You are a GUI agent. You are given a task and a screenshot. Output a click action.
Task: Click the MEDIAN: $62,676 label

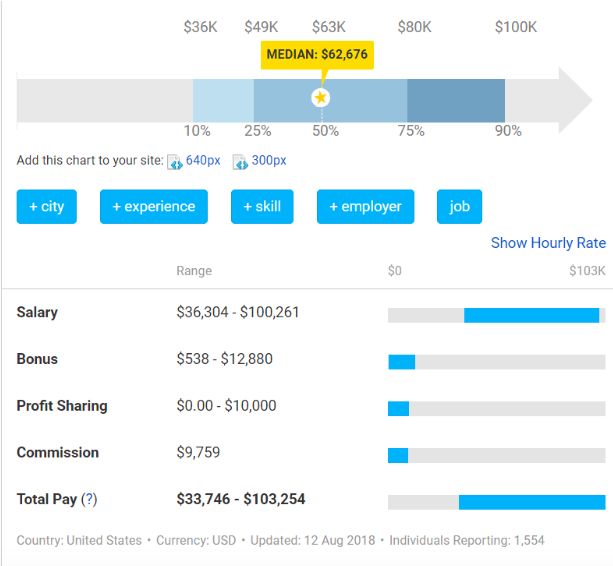317,54
